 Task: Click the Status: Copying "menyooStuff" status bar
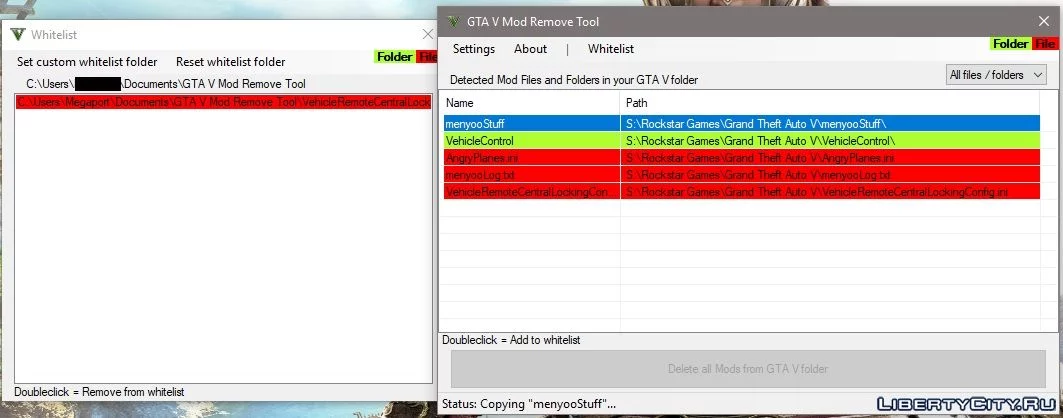[529, 404]
